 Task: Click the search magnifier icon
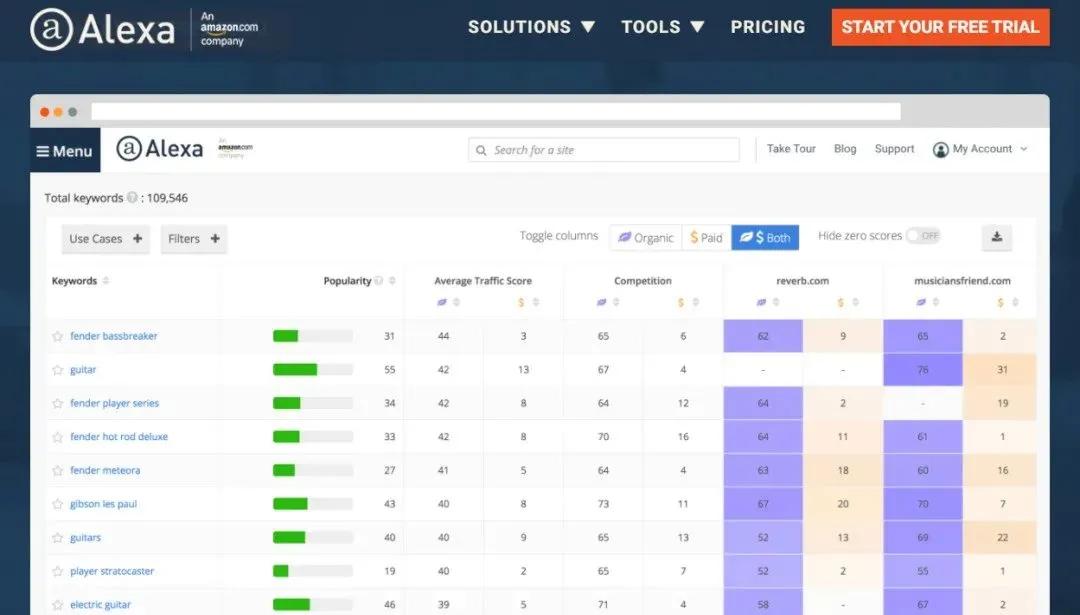[x=481, y=150]
